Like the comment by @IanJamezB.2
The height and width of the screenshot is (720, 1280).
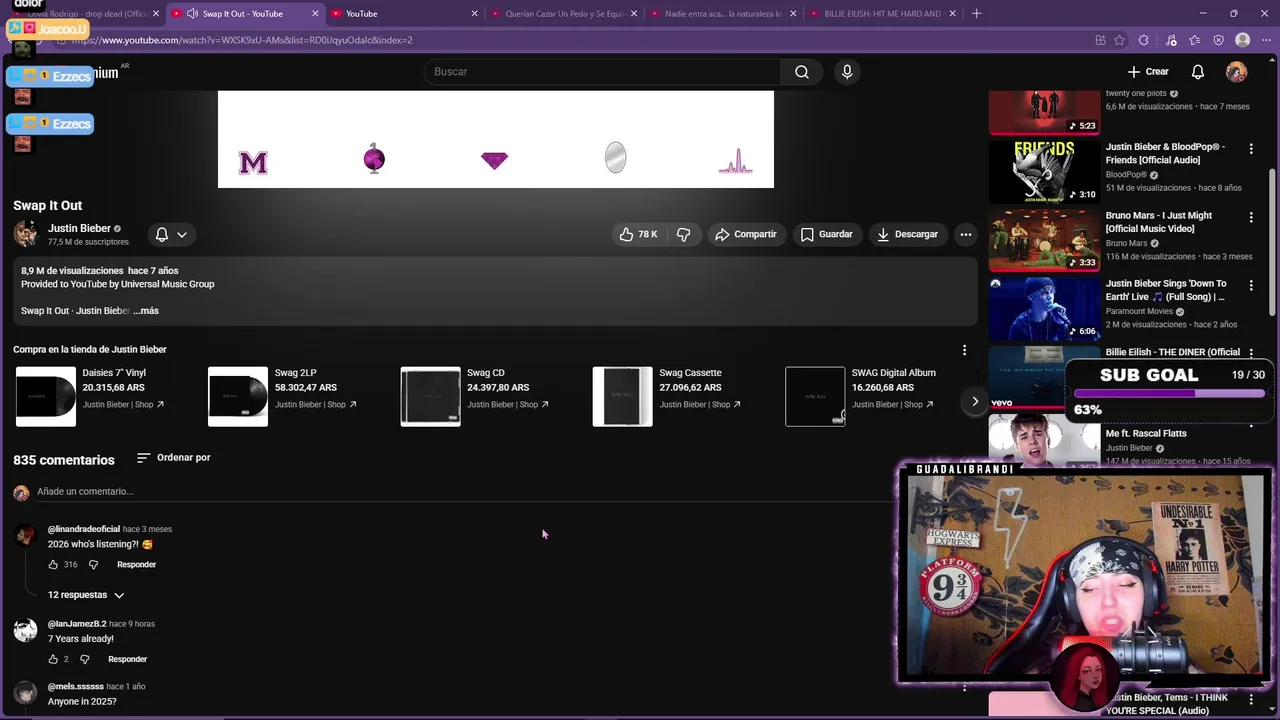53,659
